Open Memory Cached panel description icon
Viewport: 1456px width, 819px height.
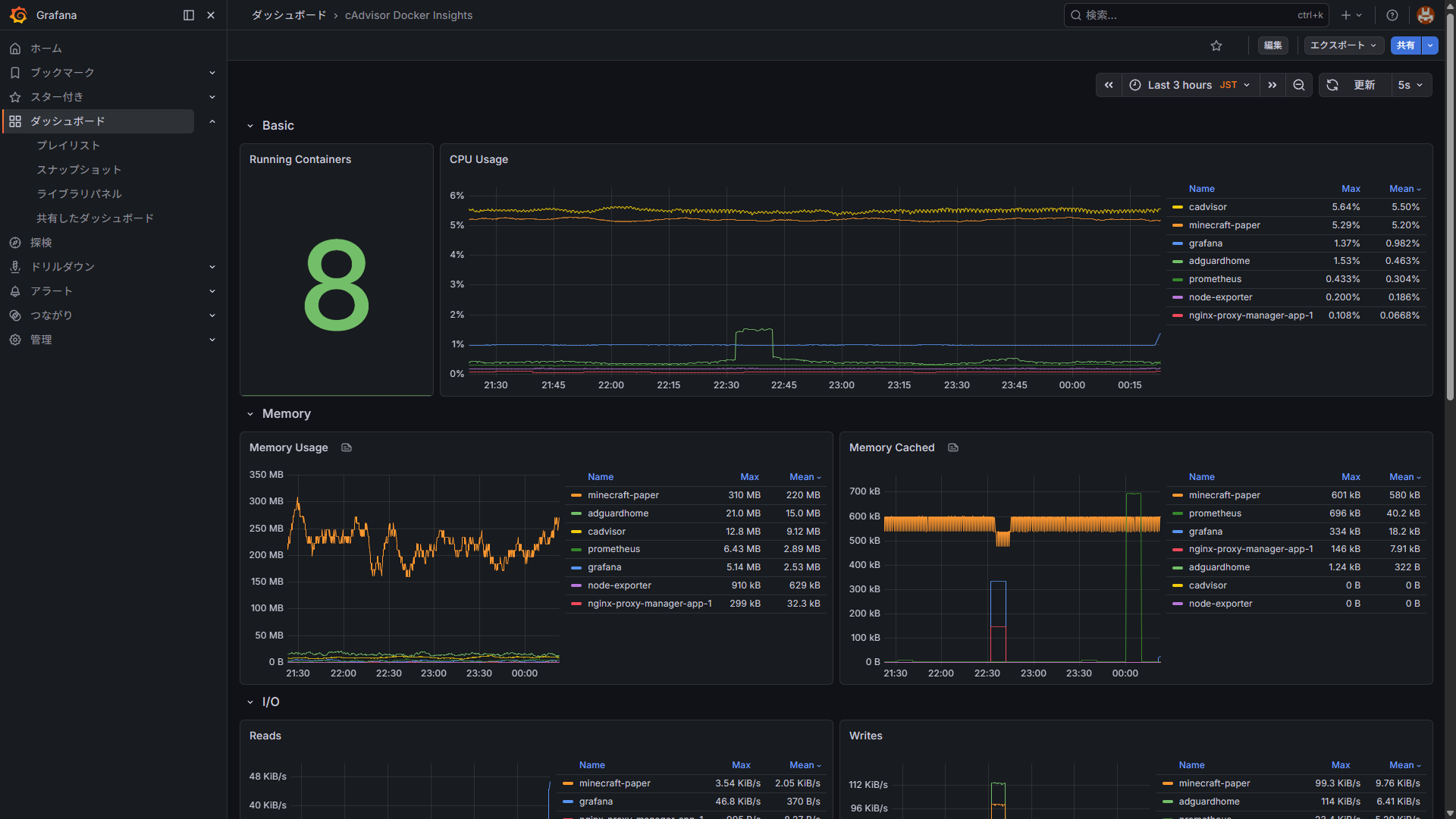(953, 447)
